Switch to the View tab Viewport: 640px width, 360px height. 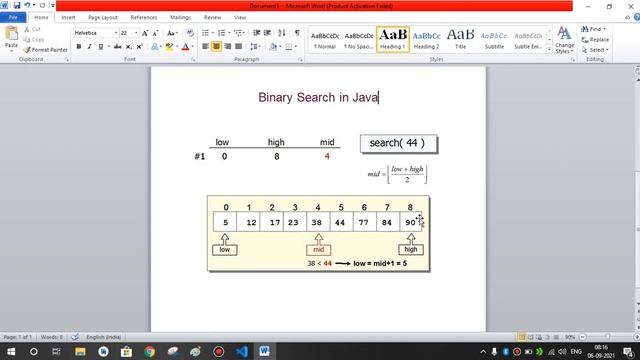tap(240, 18)
